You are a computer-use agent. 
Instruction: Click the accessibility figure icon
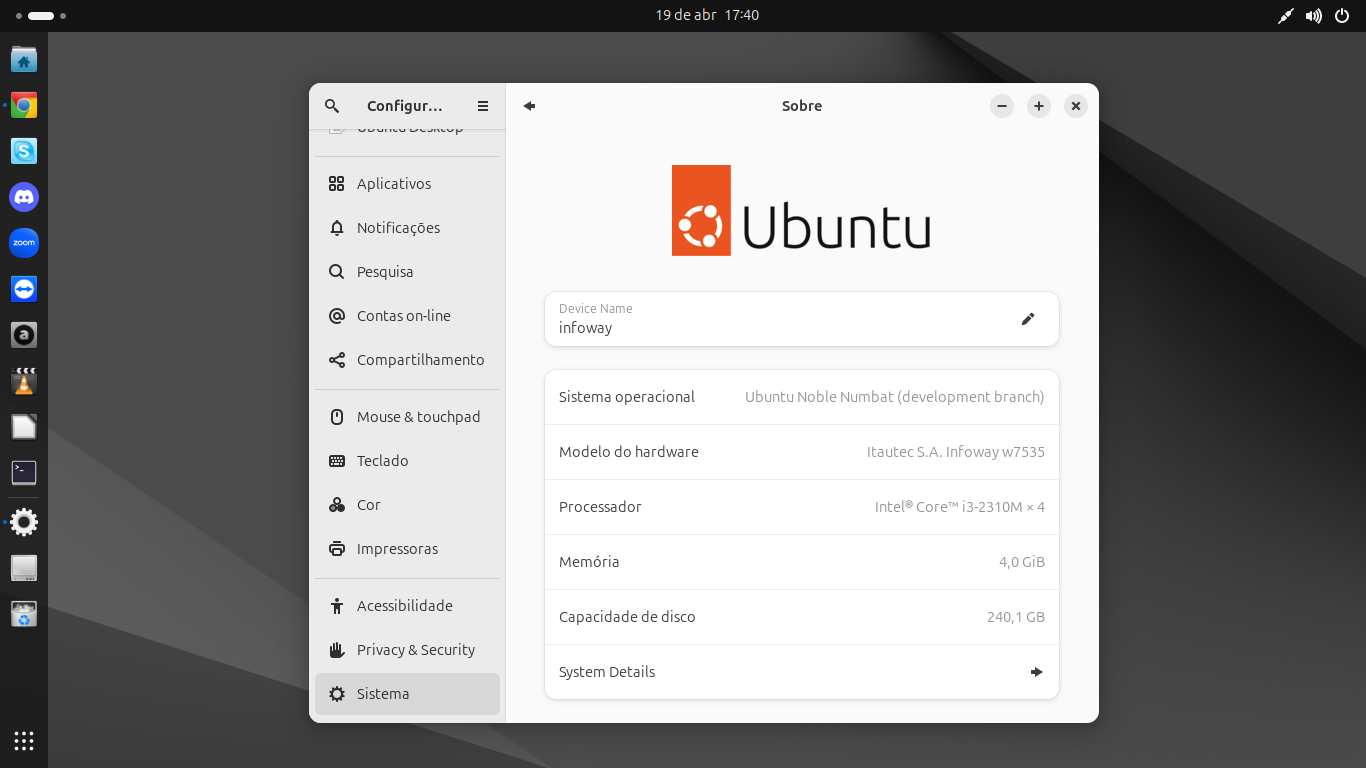point(337,606)
